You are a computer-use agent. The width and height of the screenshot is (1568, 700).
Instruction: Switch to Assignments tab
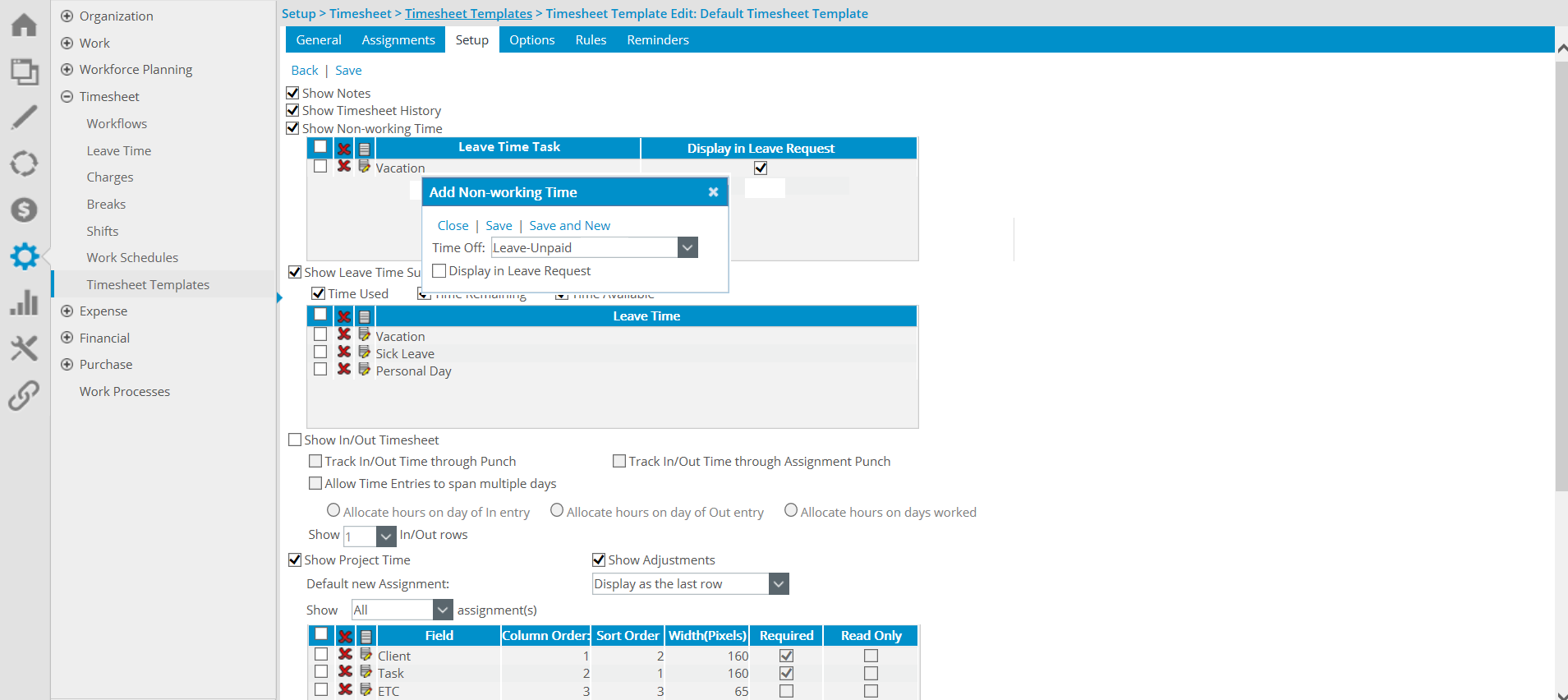tap(398, 39)
